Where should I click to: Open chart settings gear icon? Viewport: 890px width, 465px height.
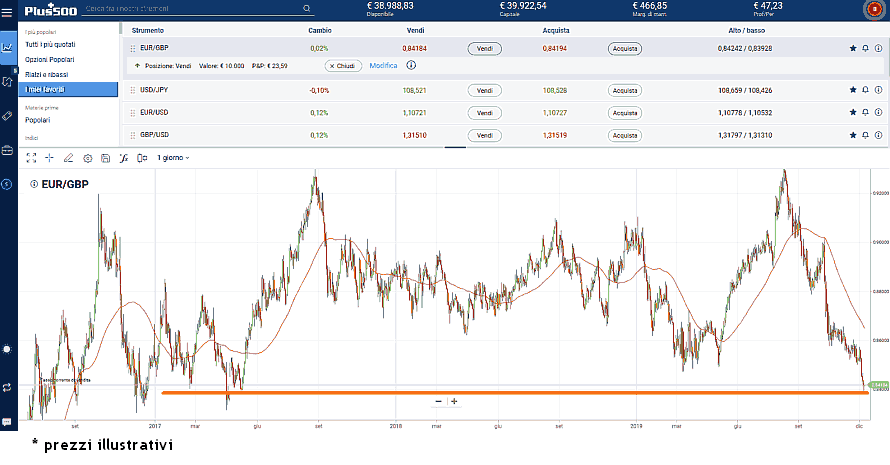(87, 158)
